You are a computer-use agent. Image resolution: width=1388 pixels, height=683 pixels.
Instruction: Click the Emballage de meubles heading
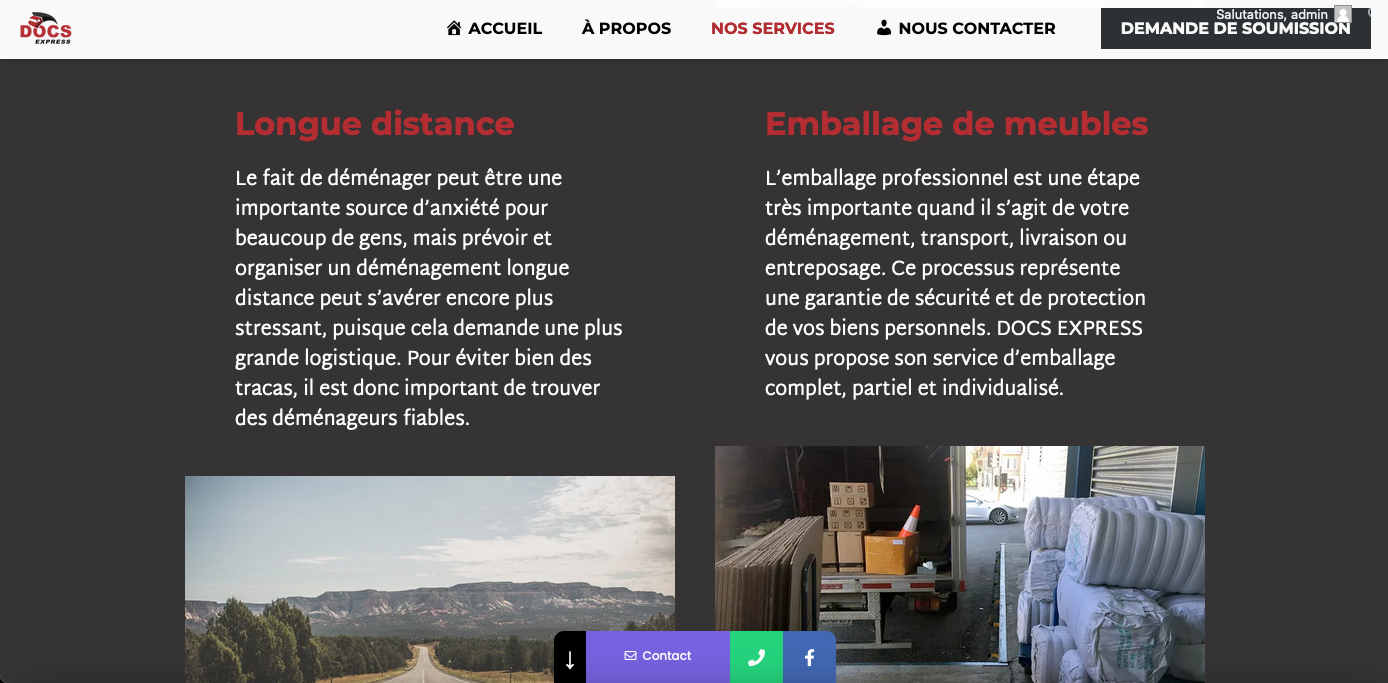point(957,124)
